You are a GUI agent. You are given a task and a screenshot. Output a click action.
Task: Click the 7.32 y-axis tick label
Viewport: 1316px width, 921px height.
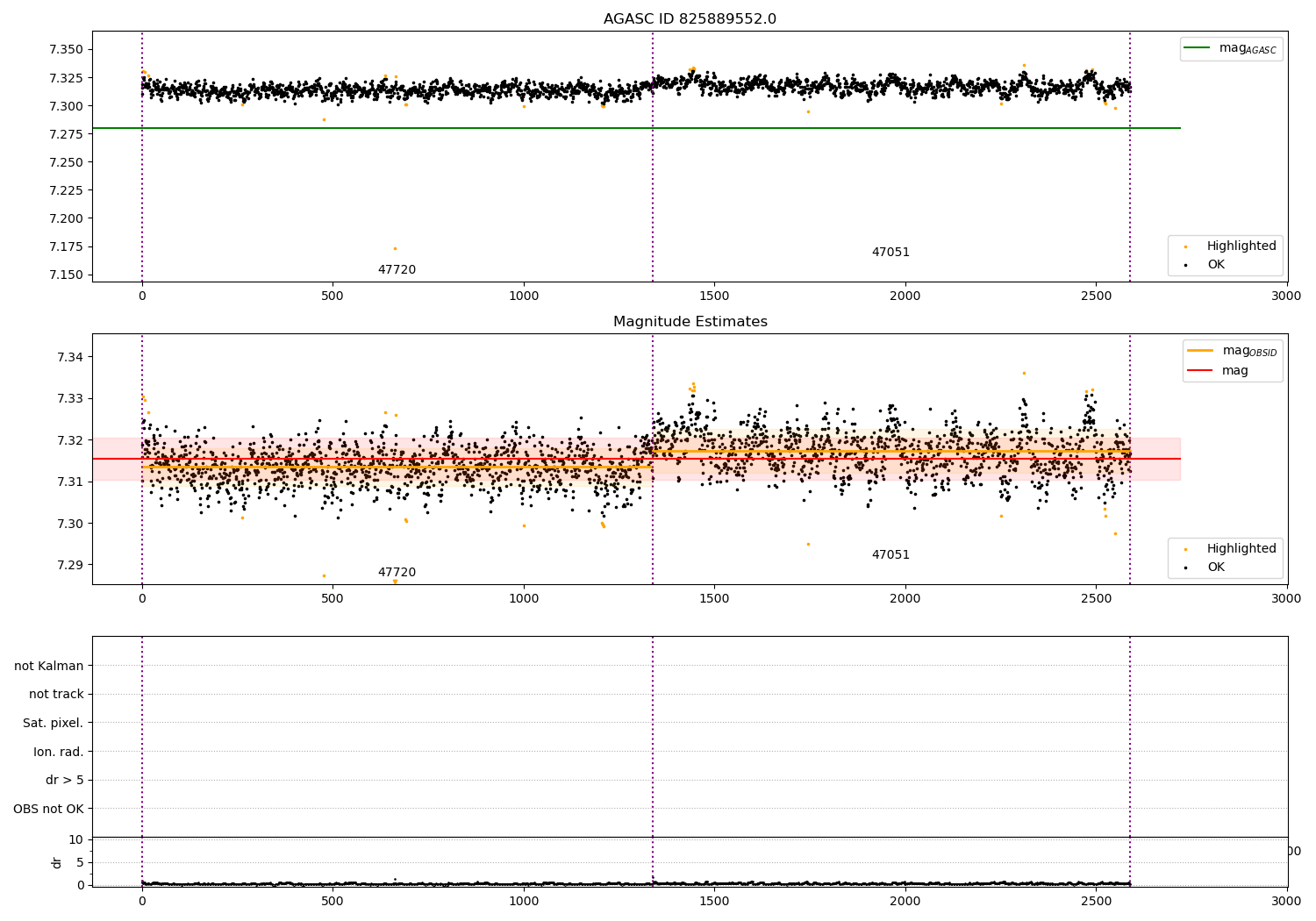pos(70,440)
